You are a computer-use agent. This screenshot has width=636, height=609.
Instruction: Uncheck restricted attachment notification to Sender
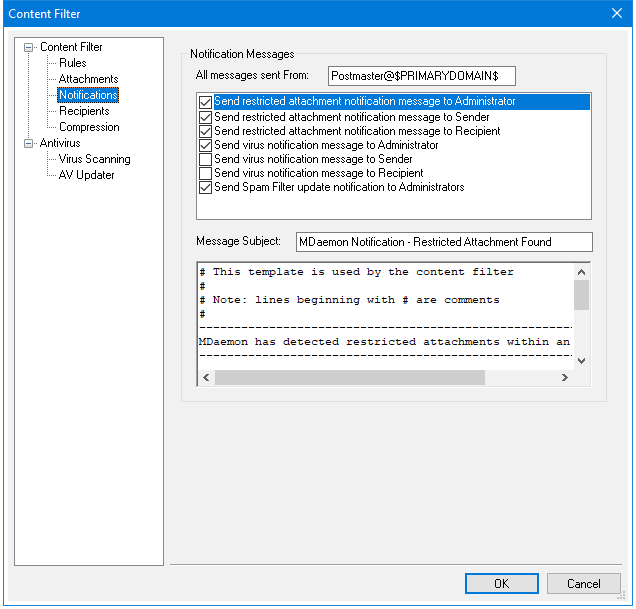click(x=206, y=117)
